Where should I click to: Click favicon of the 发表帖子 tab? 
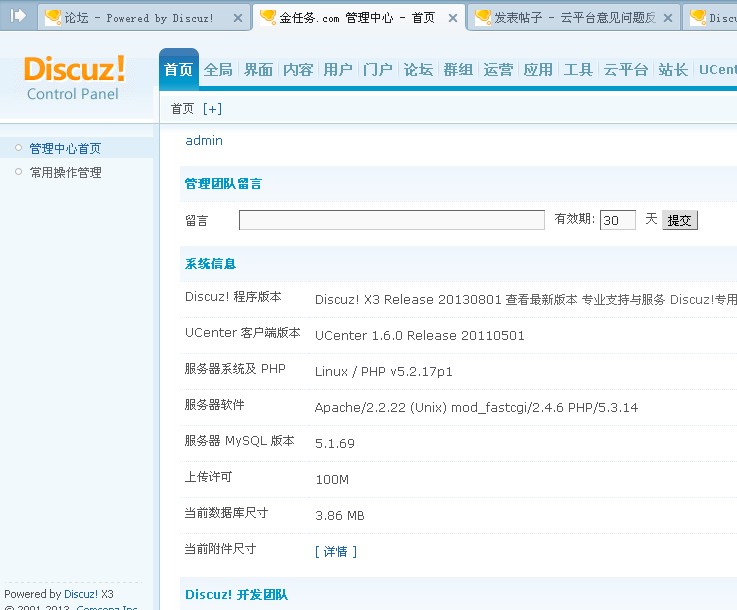pos(483,17)
